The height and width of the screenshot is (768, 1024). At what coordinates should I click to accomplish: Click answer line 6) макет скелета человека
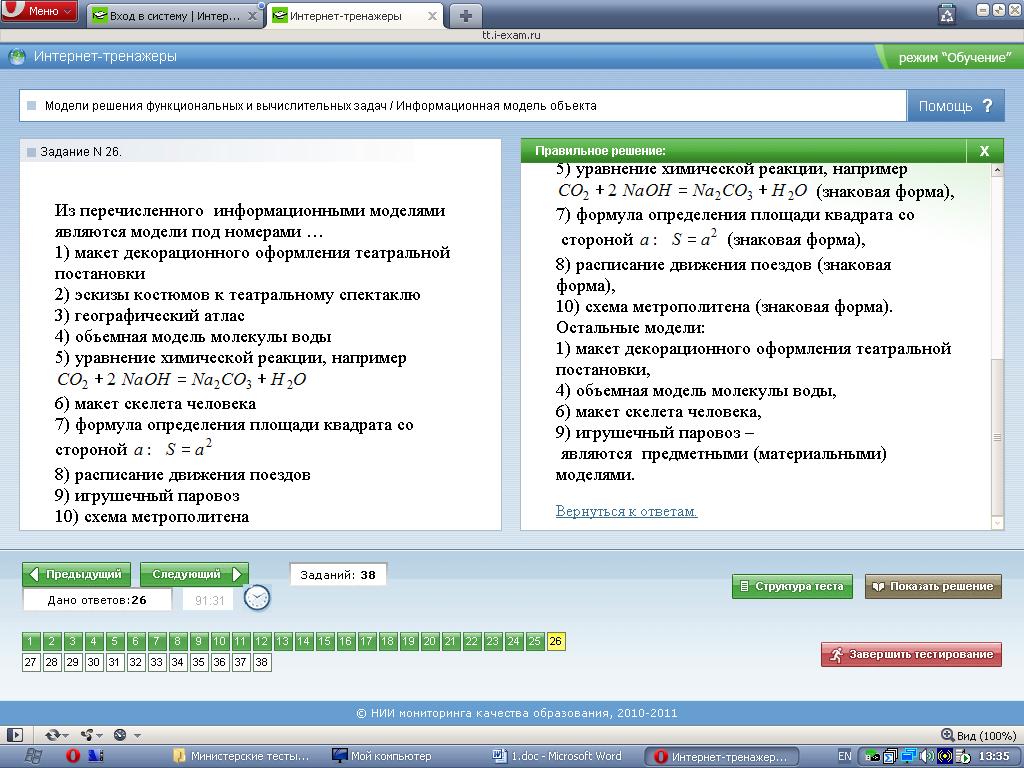tap(155, 404)
